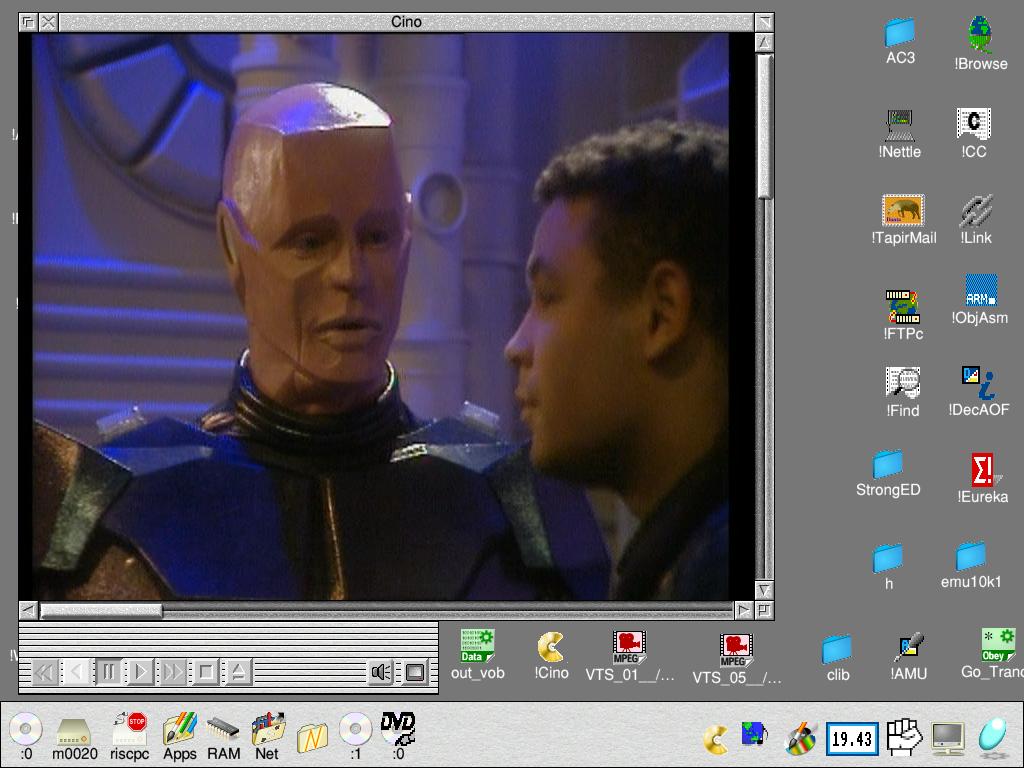Select the !AMU application icon

[908, 657]
